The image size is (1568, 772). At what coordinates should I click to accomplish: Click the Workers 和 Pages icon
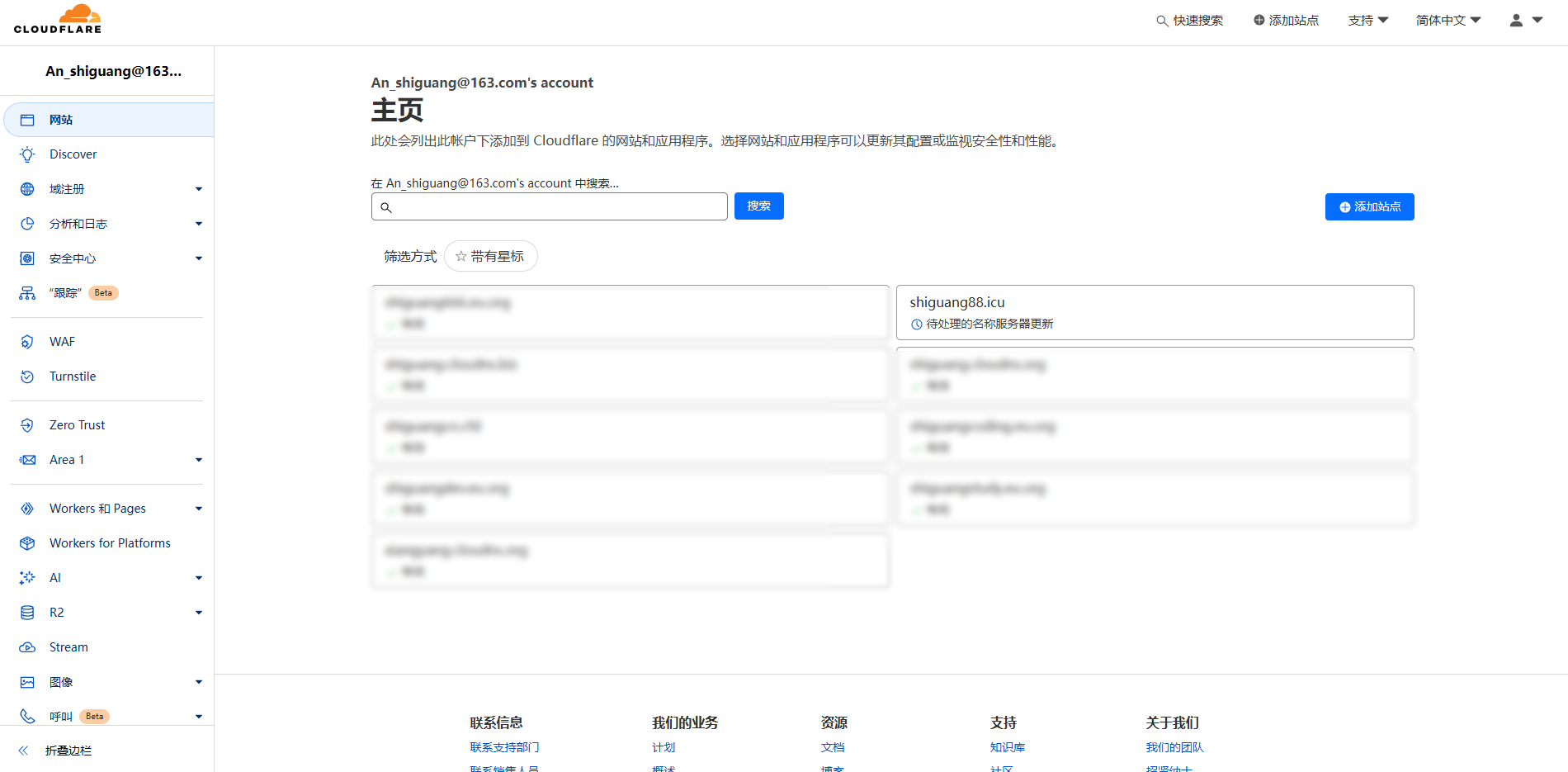(x=27, y=509)
